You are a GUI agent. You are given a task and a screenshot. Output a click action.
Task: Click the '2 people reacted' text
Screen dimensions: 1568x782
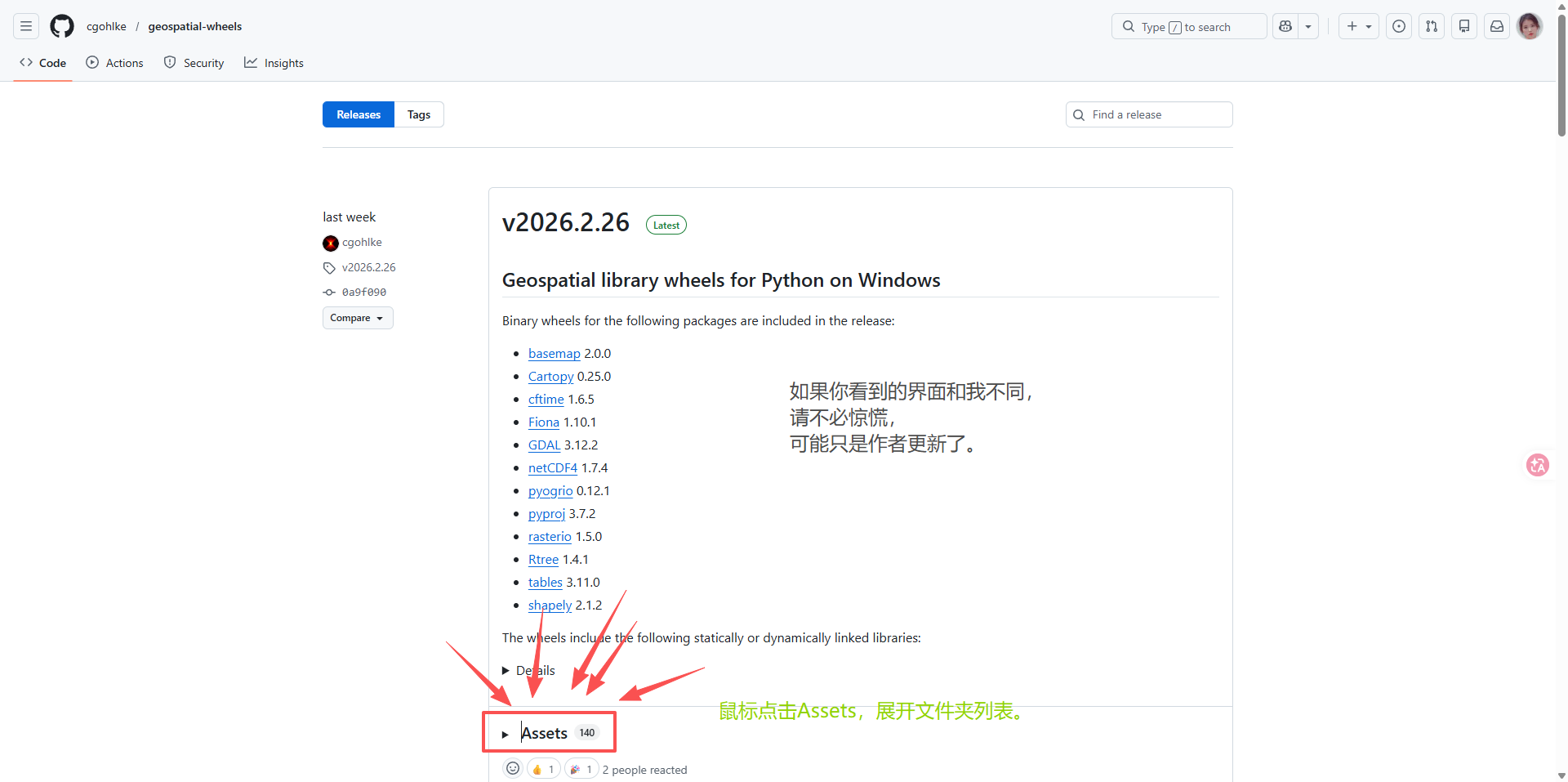(645, 770)
